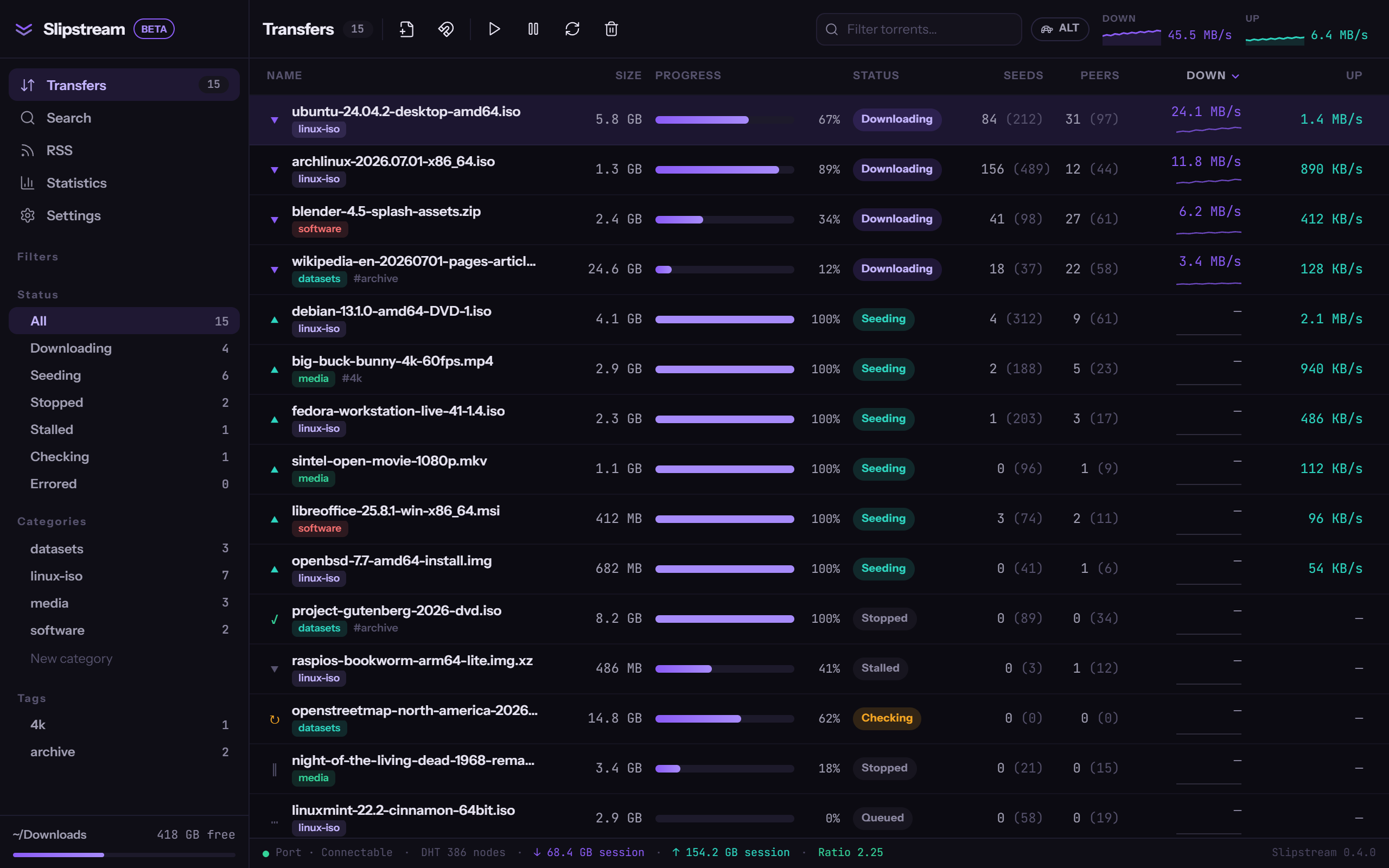Open the Search page in sidebar
The image size is (1389, 868).
[x=124, y=118]
